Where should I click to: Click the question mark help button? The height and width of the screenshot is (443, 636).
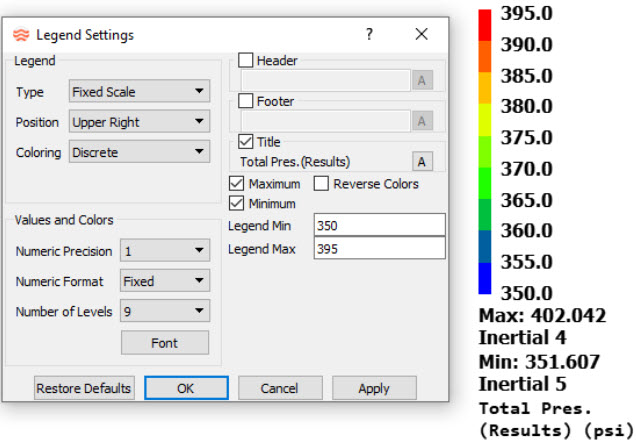pos(369,35)
